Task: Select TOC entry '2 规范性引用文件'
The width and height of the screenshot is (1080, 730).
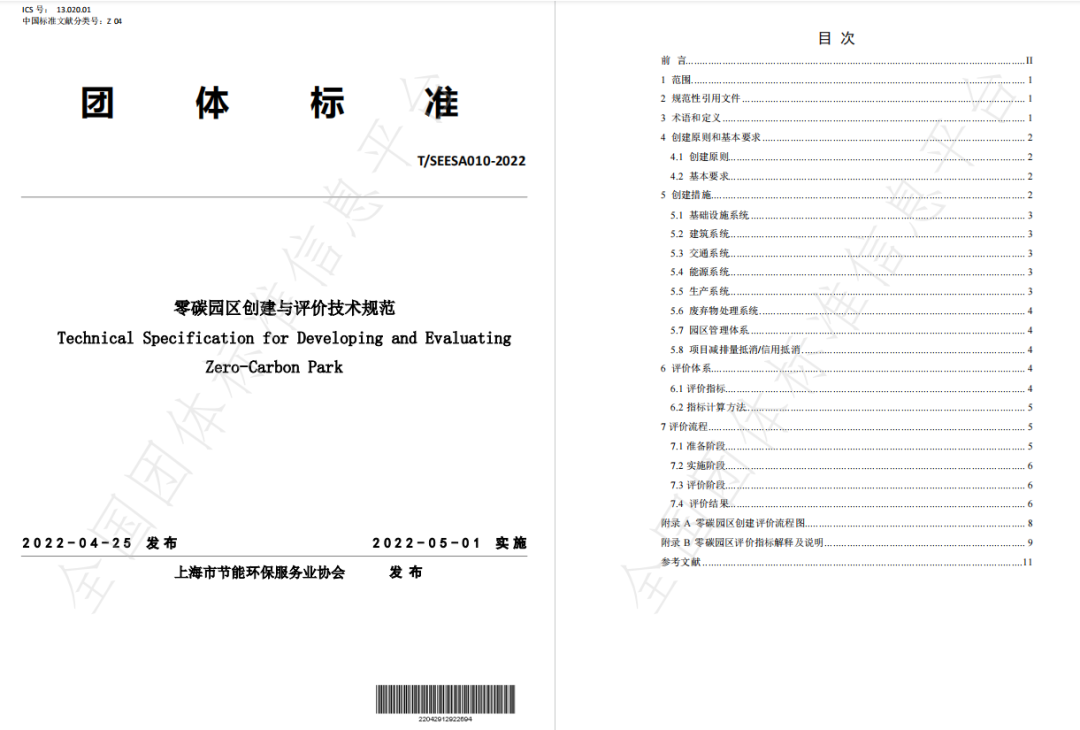Action: click(847, 98)
